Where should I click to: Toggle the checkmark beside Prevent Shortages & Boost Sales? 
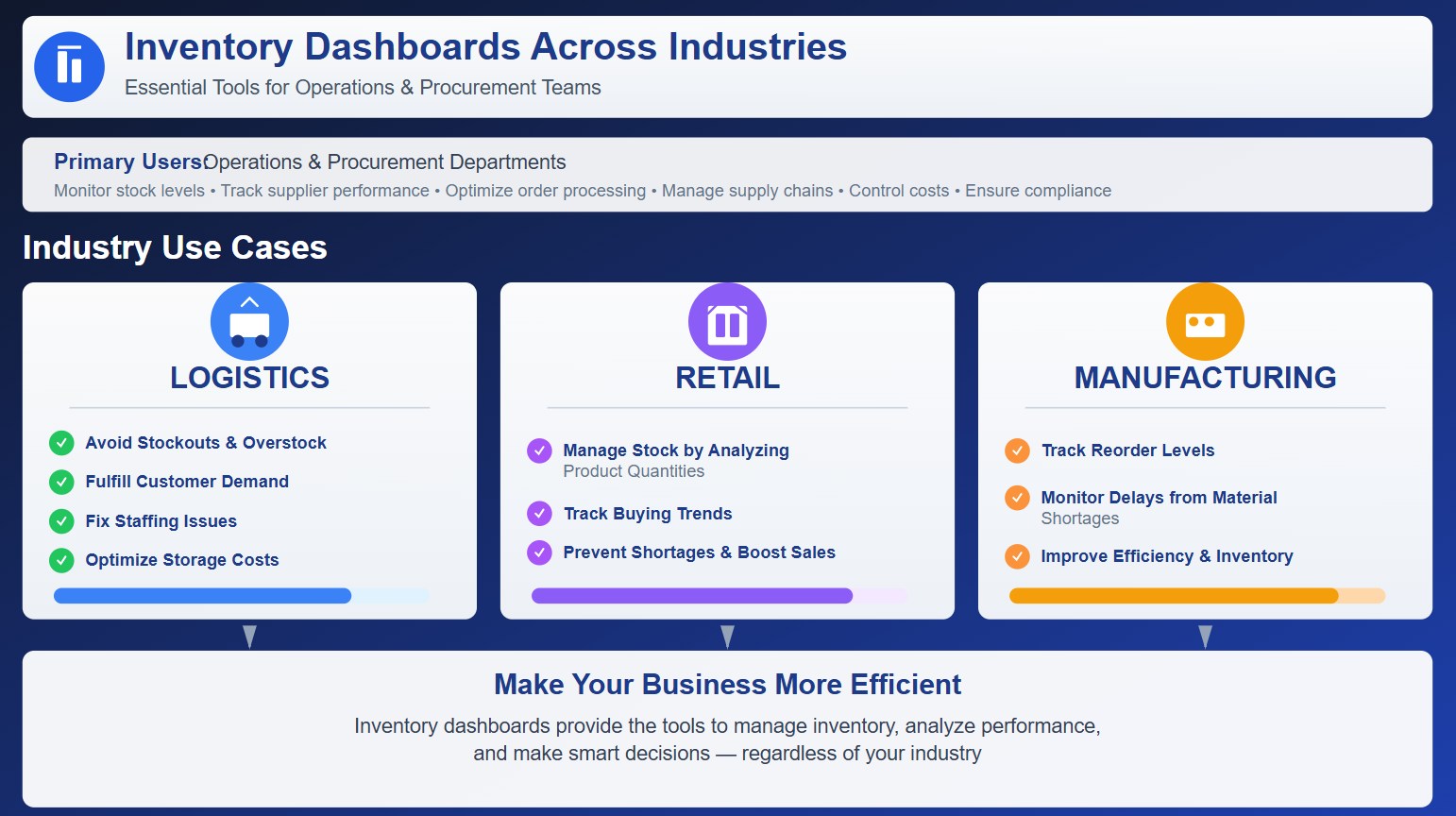(x=538, y=552)
